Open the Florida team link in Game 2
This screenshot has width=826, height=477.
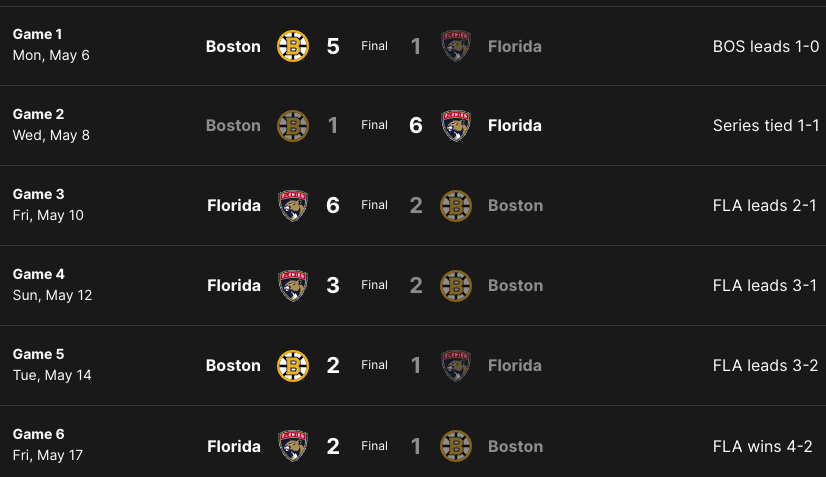[x=515, y=126]
